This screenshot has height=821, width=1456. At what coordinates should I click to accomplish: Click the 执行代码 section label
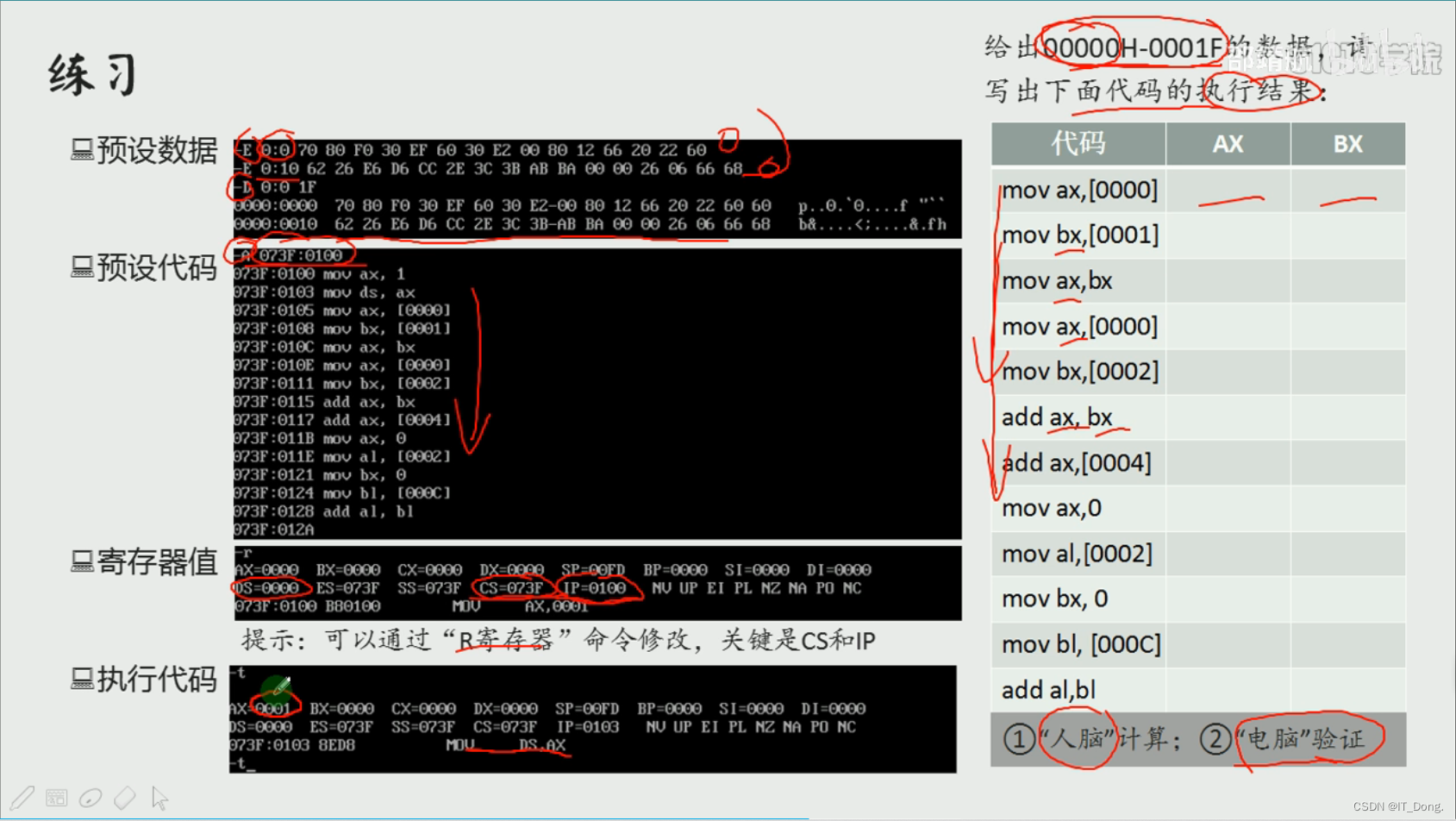[x=156, y=680]
